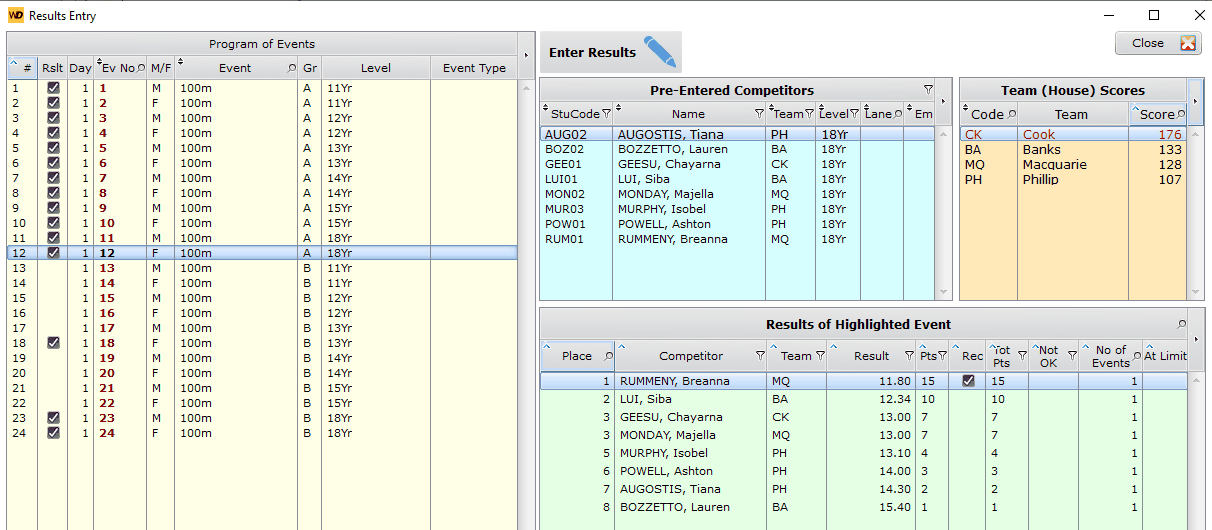
Task: Click search icon on Event column header
Action: tap(292, 68)
